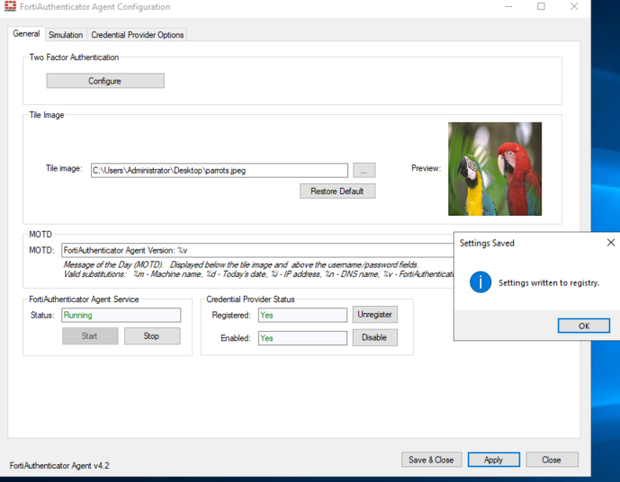Screen dimensions: 620x482
Task: Click the blue info icon in the Settings Saved dialog
Action: click(x=480, y=282)
